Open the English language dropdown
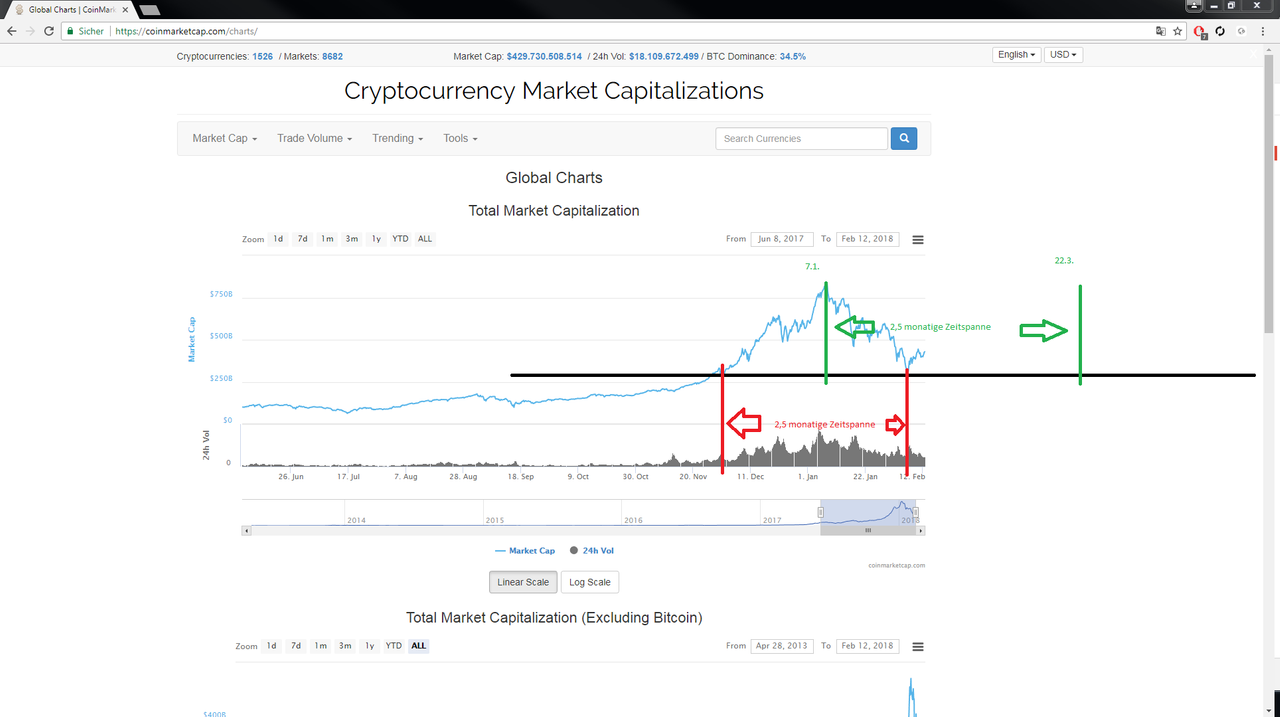Image resolution: width=1280 pixels, height=717 pixels. coord(1017,55)
